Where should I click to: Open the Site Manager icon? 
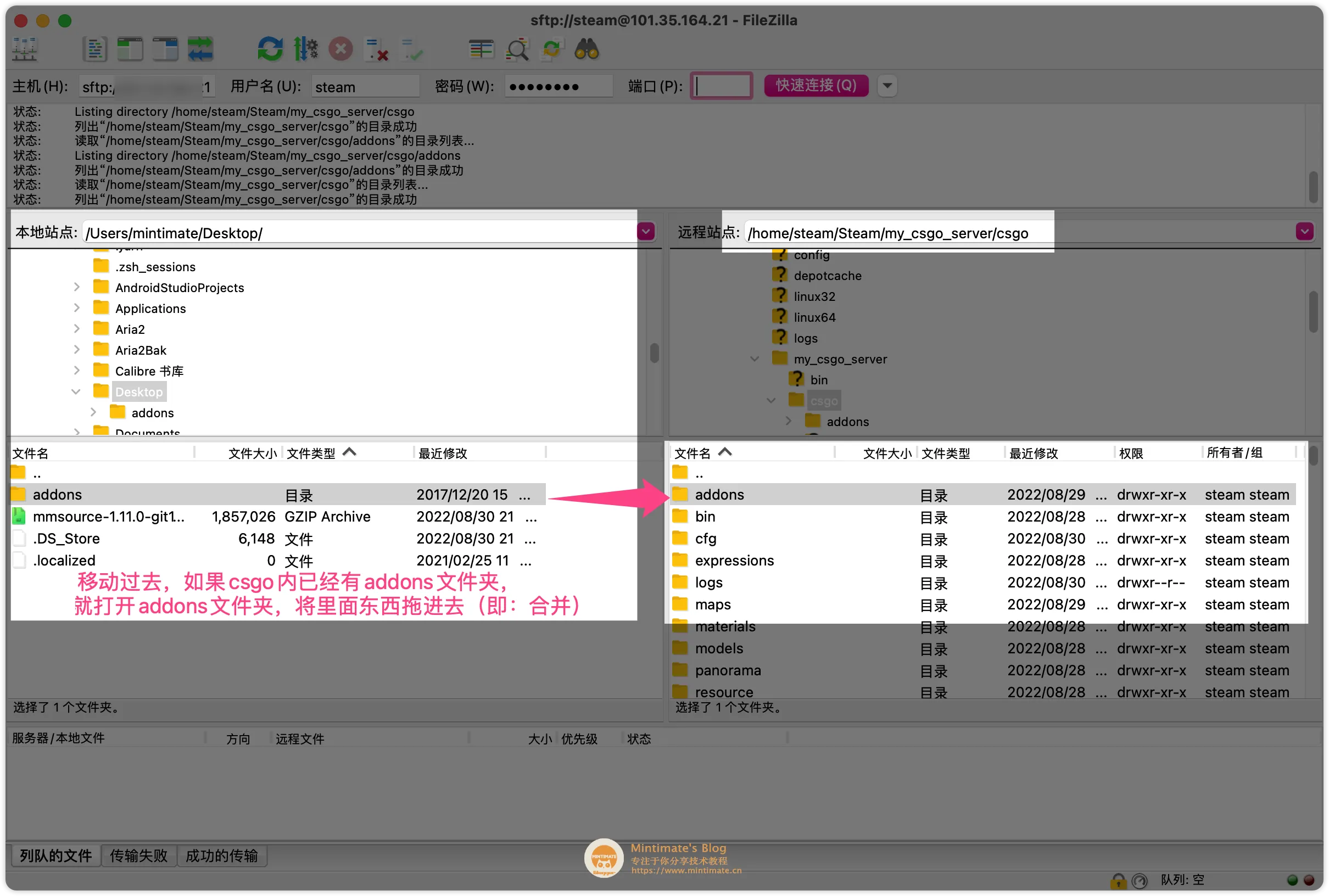[x=25, y=50]
